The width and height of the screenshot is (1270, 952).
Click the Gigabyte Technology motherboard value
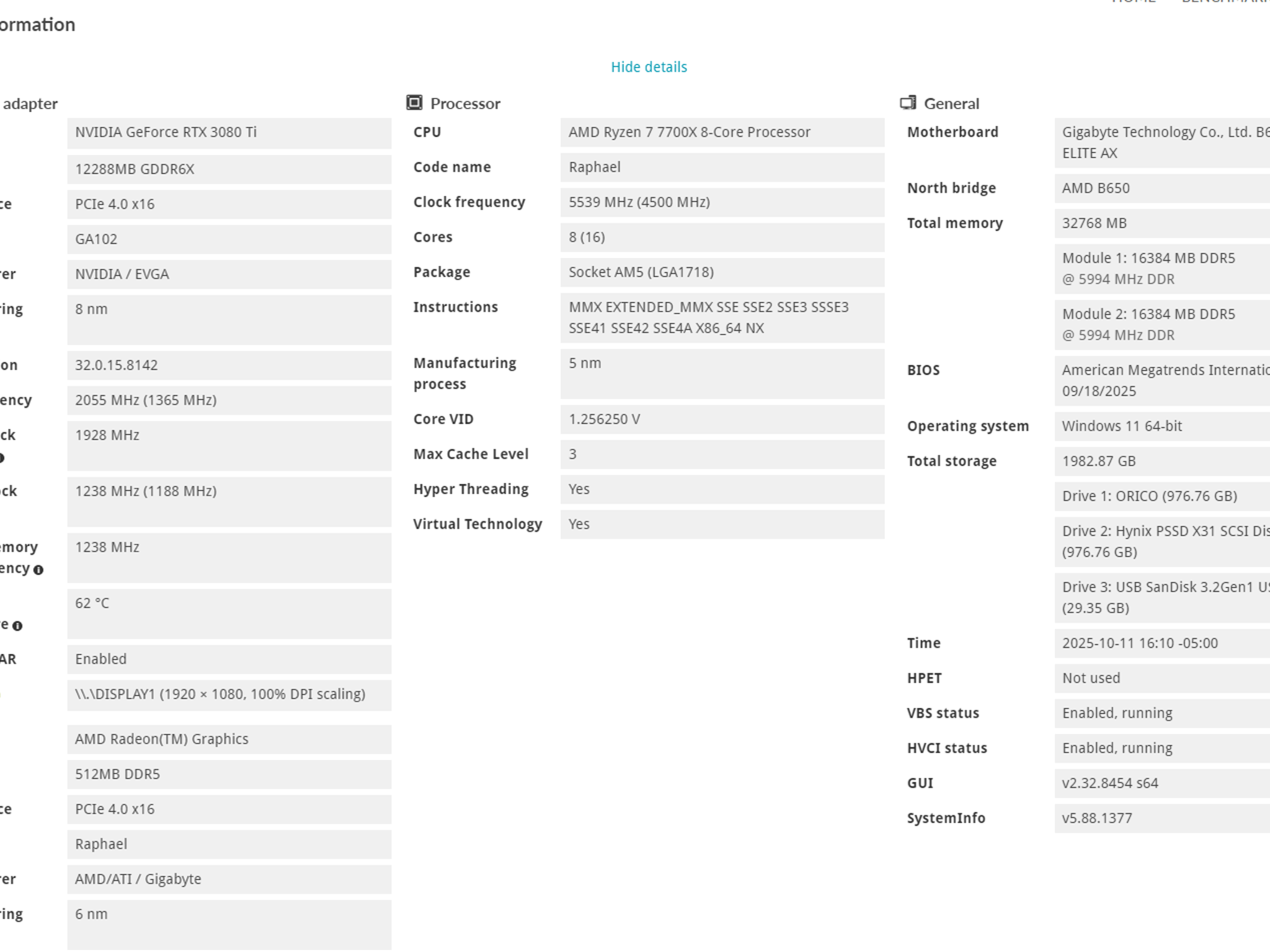click(x=1162, y=143)
